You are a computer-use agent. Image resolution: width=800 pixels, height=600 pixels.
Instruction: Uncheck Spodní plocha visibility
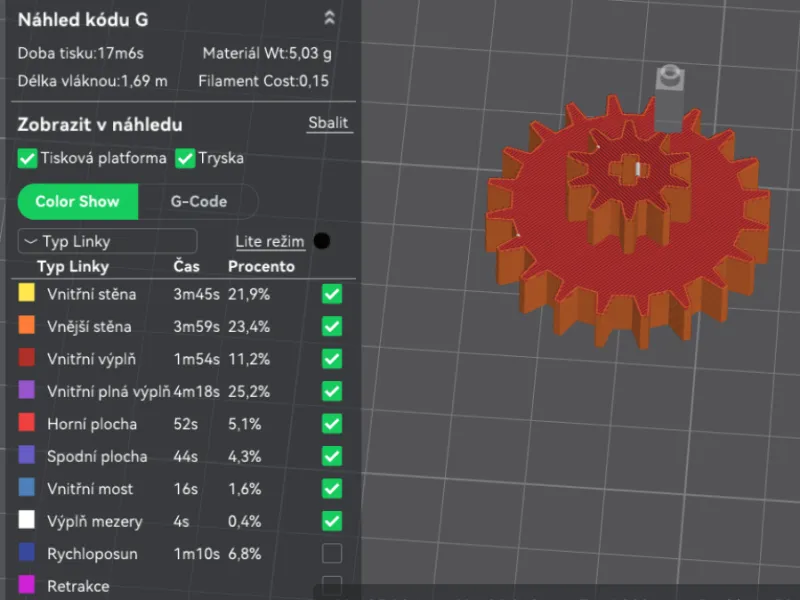click(x=332, y=456)
